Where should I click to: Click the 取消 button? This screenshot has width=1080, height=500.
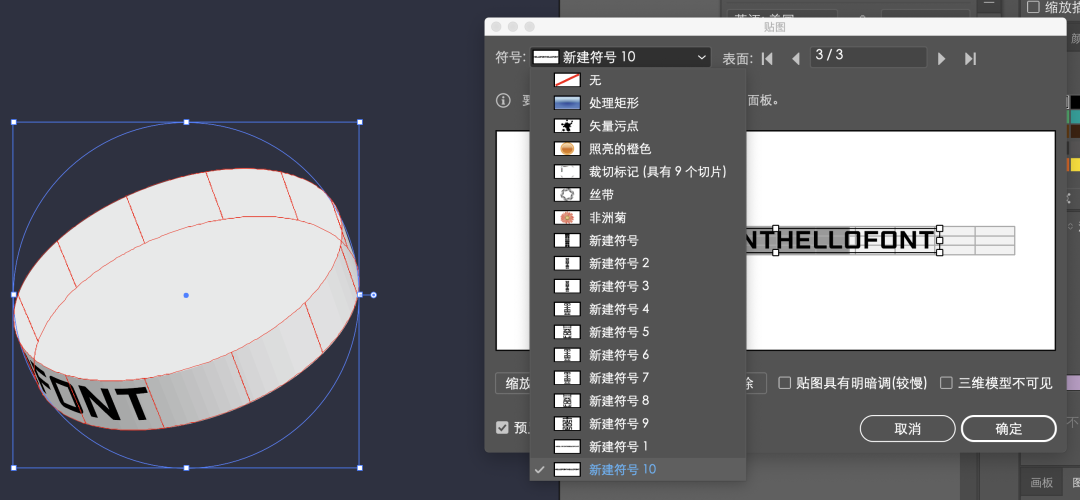(x=907, y=429)
